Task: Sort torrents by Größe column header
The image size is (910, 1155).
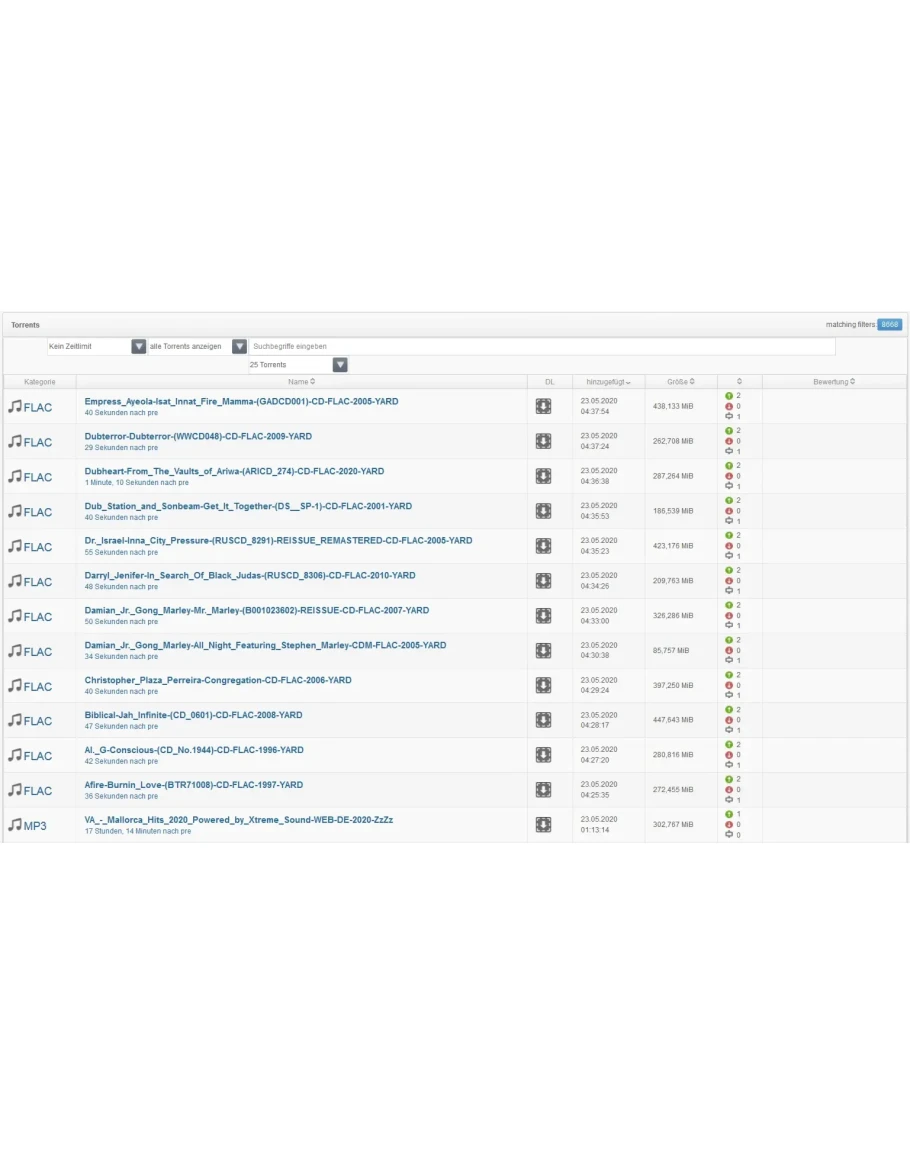Action: click(x=680, y=382)
